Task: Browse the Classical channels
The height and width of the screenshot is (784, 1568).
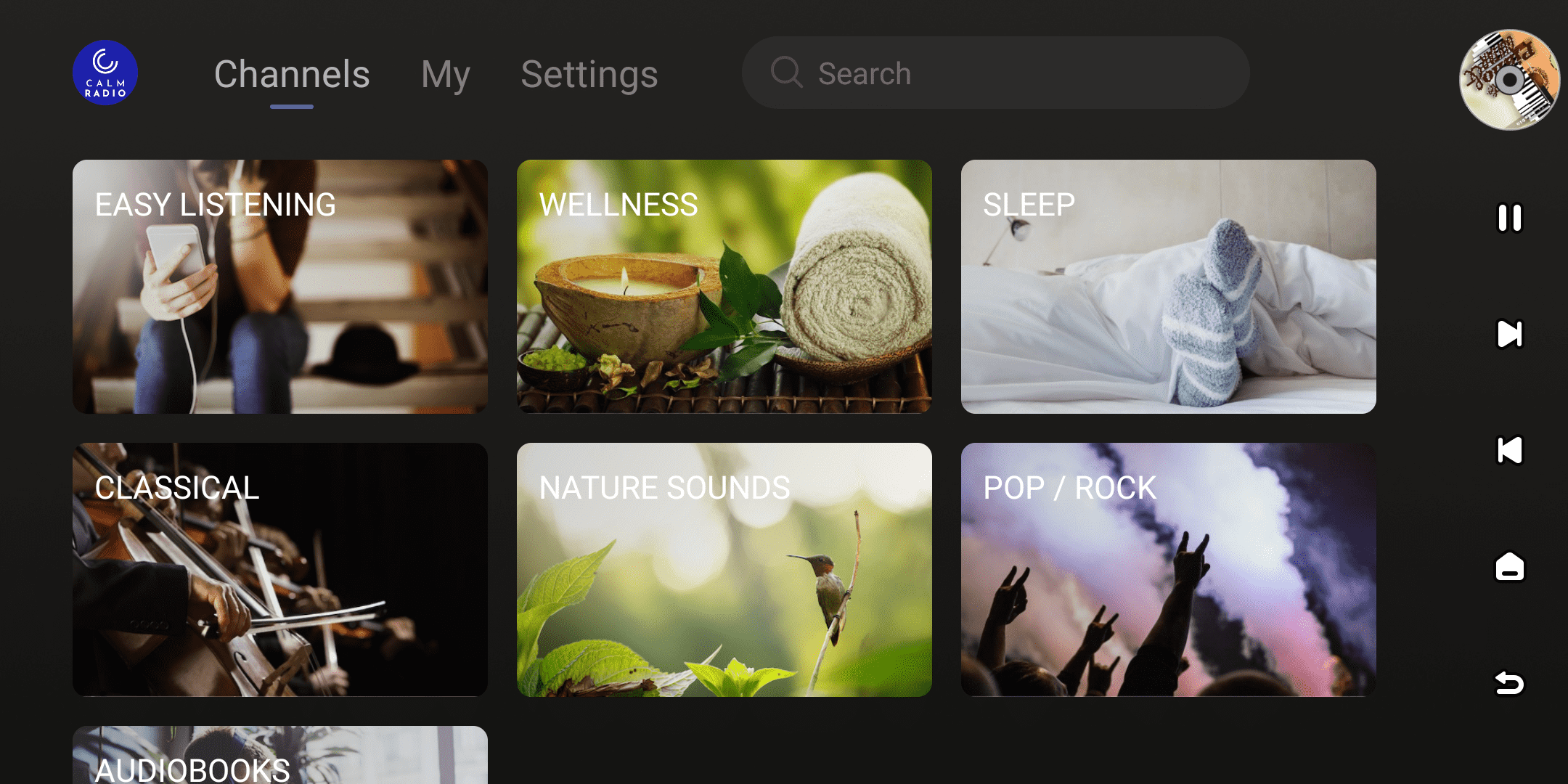Action: coord(280,570)
